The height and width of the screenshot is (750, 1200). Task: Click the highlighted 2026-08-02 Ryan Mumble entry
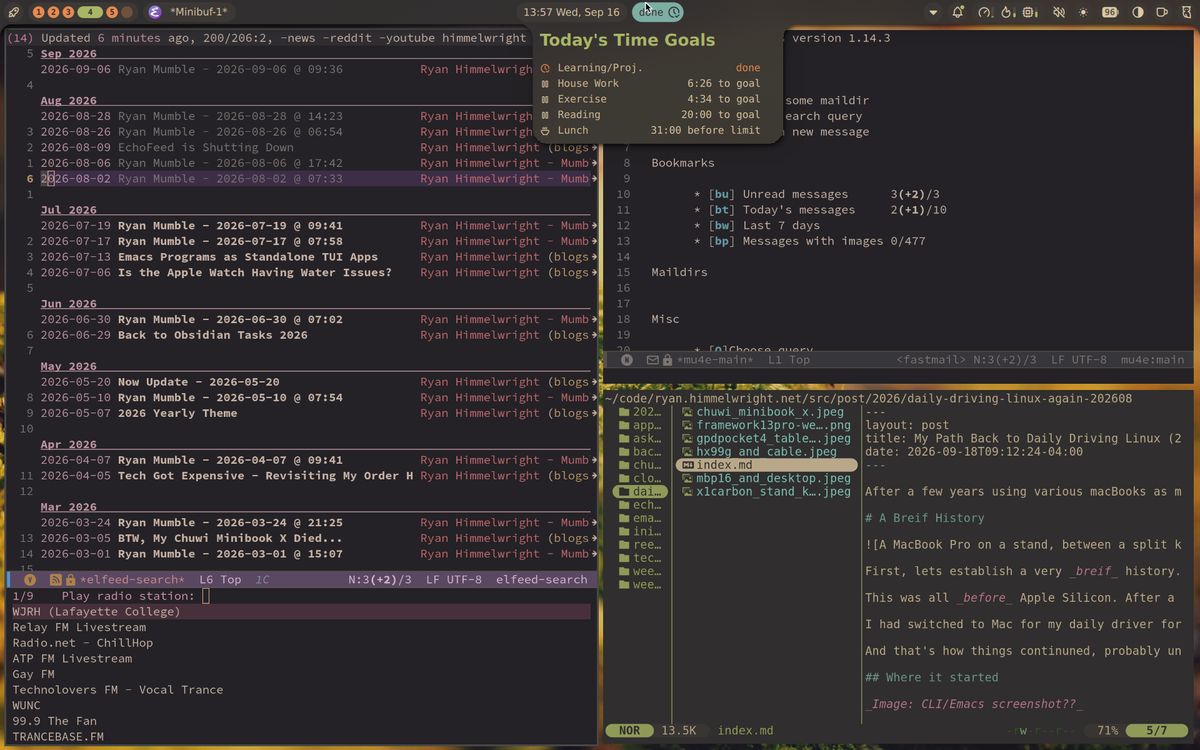click(318, 179)
